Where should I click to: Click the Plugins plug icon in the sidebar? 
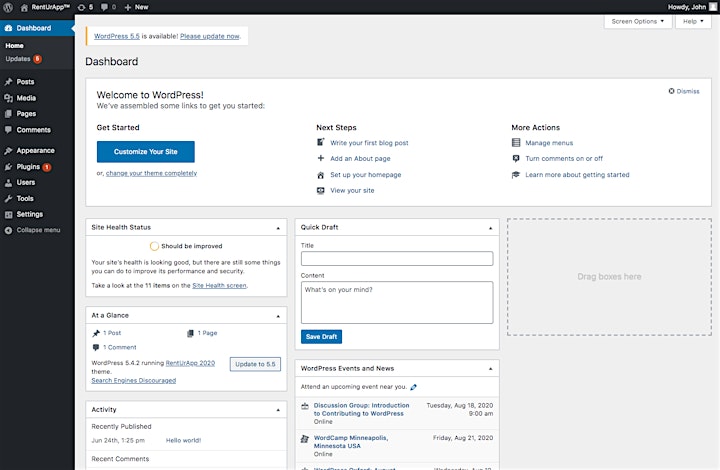[8, 167]
